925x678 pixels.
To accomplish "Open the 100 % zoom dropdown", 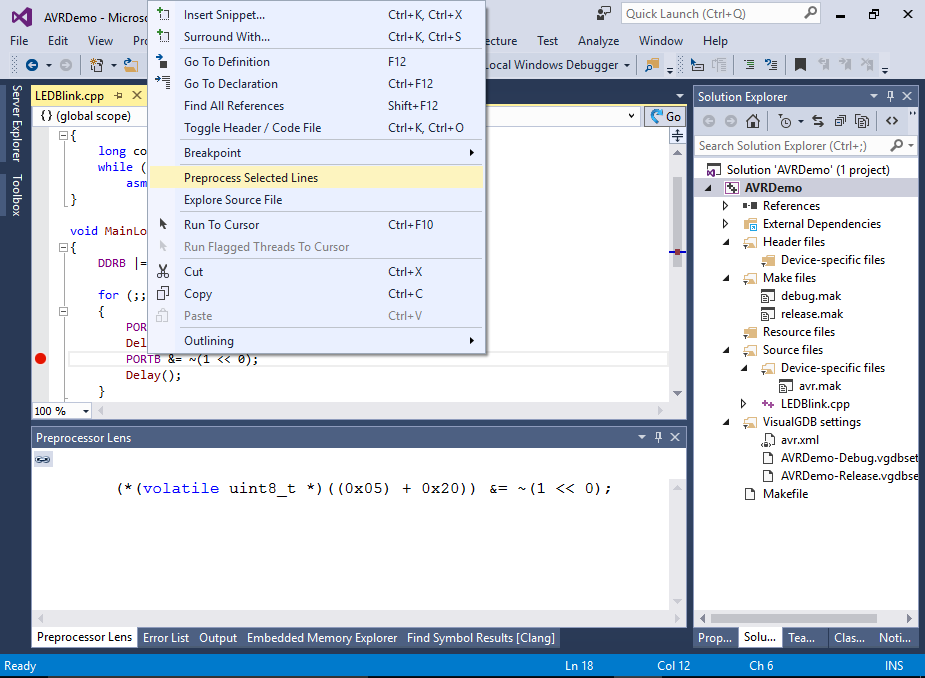I will pos(86,411).
